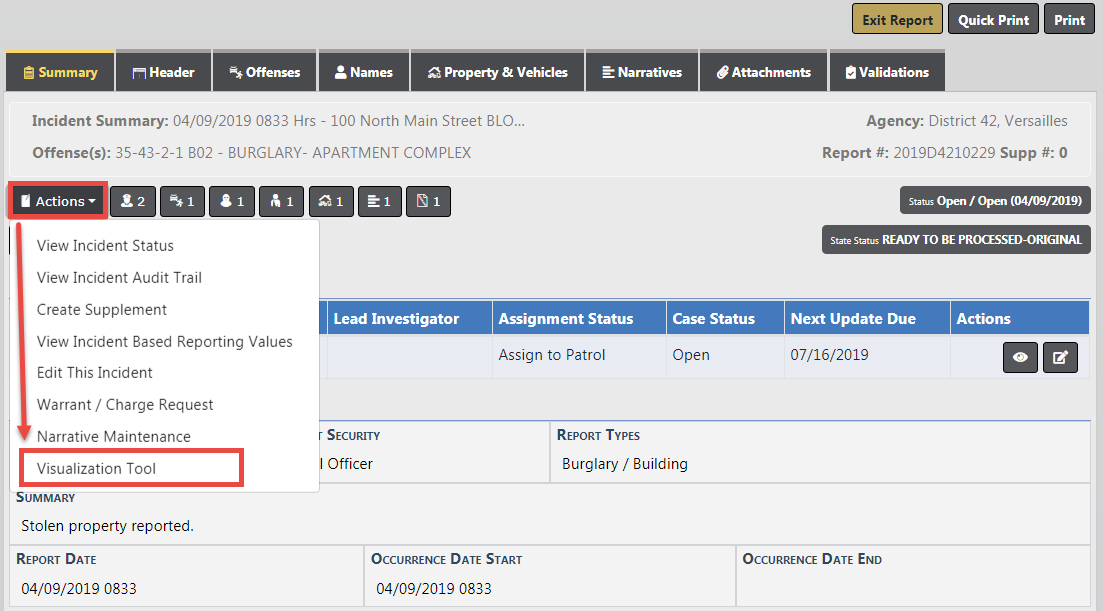This screenshot has width=1103, height=611.
Task: Select Visualization Tool from the Actions menu
Action: tap(96, 468)
